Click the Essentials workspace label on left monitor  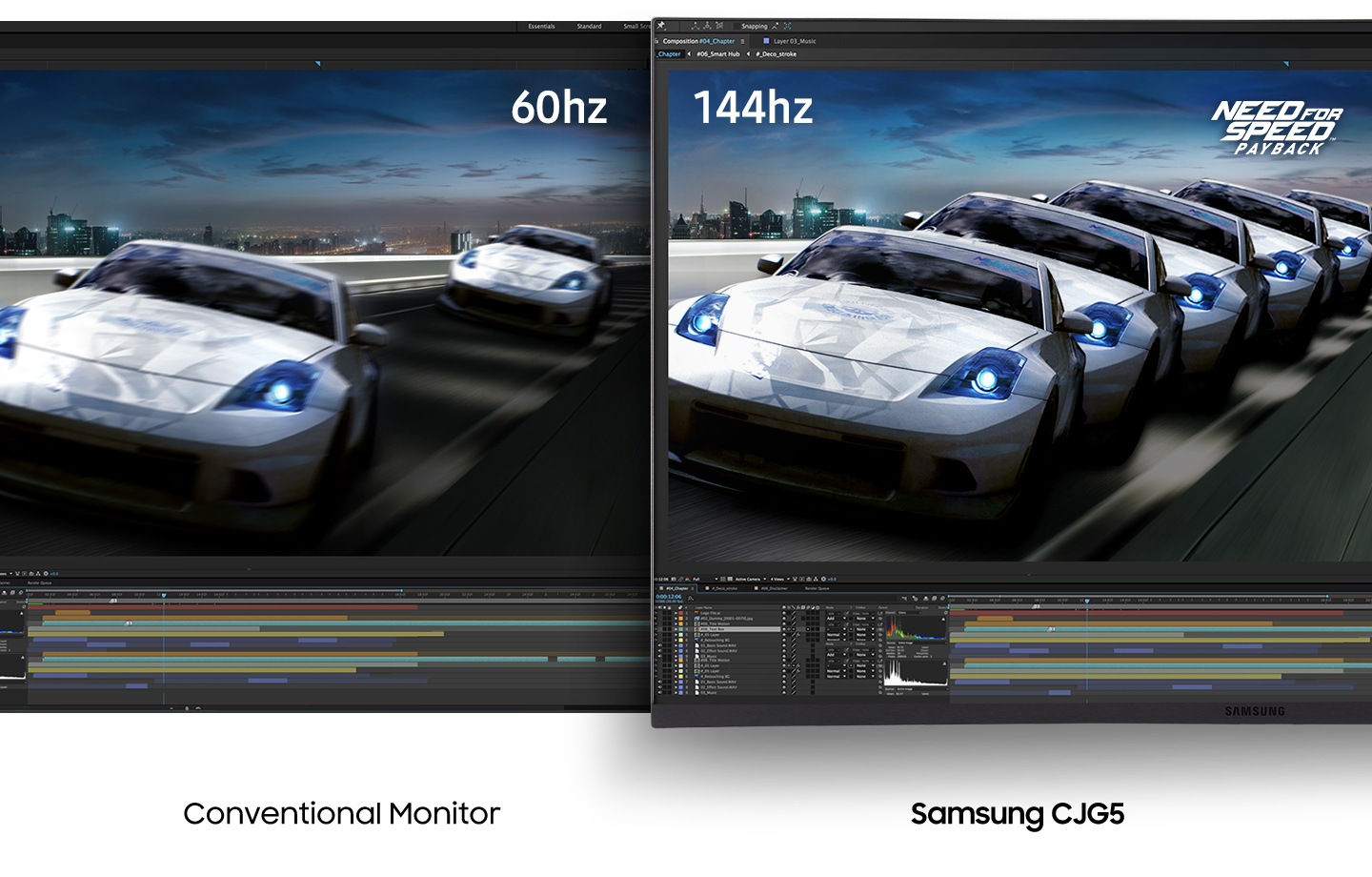pos(541,27)
